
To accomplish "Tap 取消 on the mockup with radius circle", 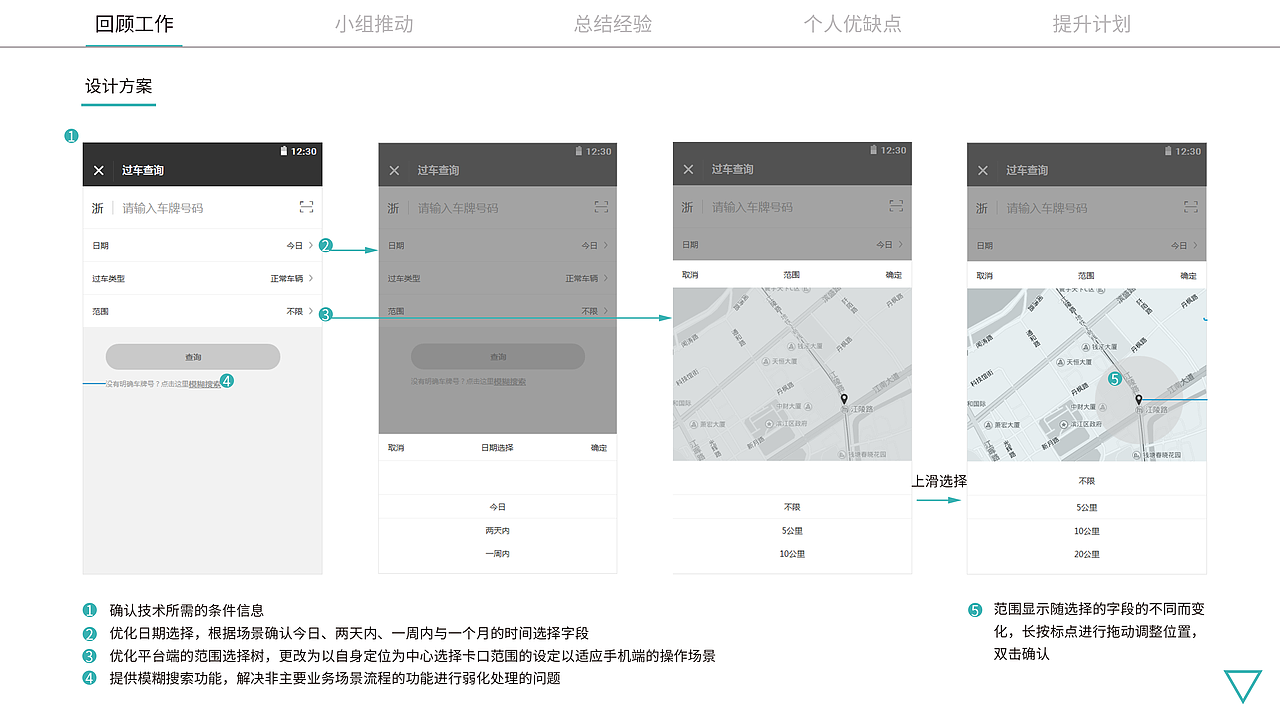I will [985, 275].
